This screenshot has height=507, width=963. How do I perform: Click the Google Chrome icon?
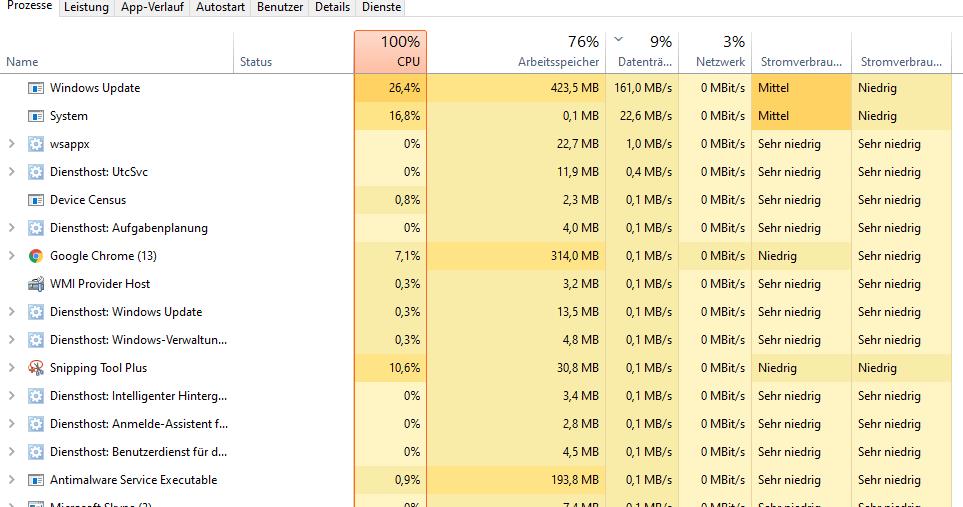click(x=36, y=256)
